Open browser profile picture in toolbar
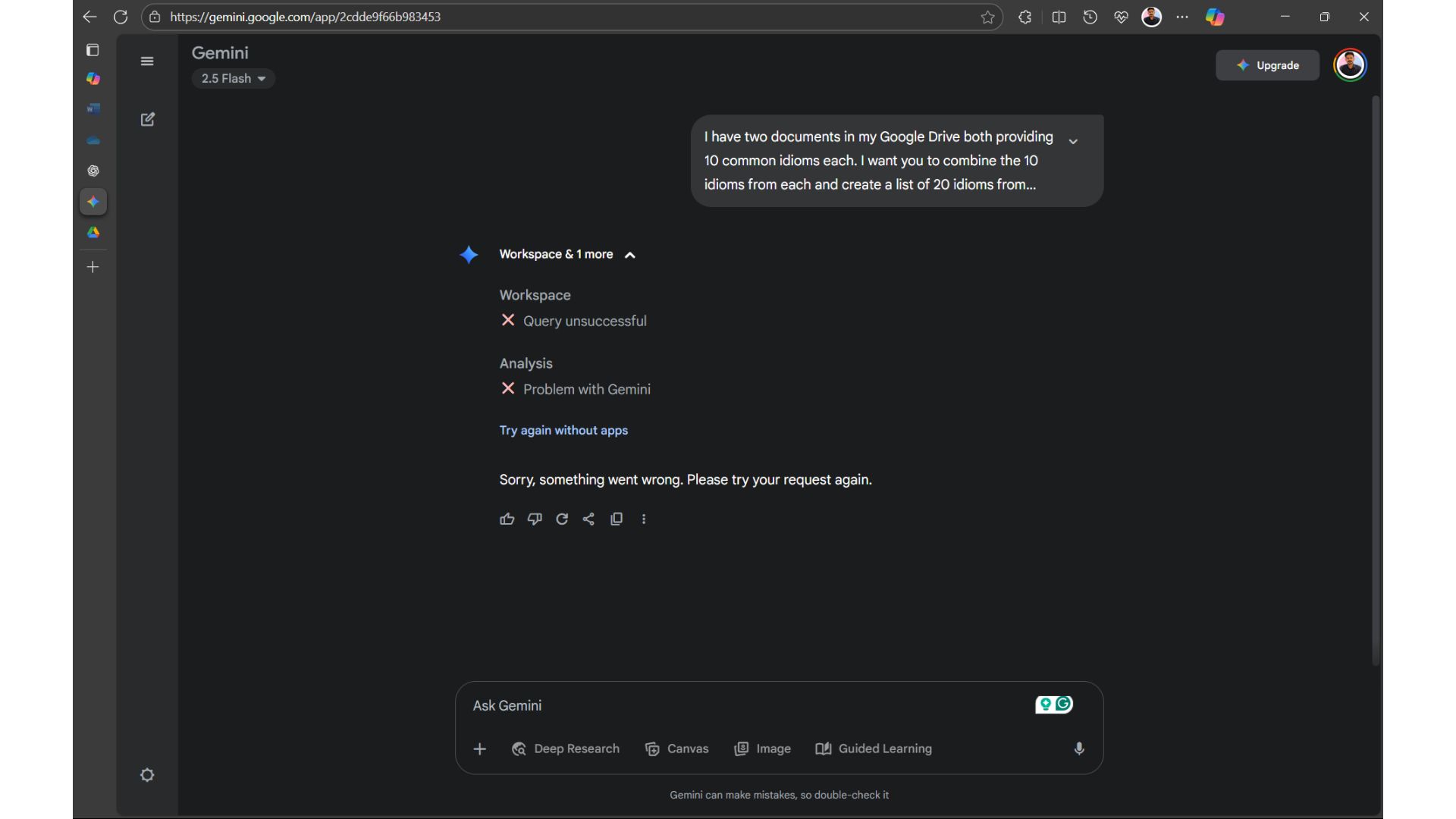 (1152, 17)
